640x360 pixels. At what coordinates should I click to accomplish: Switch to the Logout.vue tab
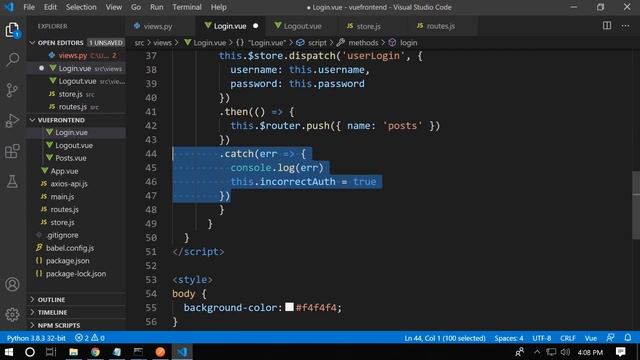tap(302, 26)
